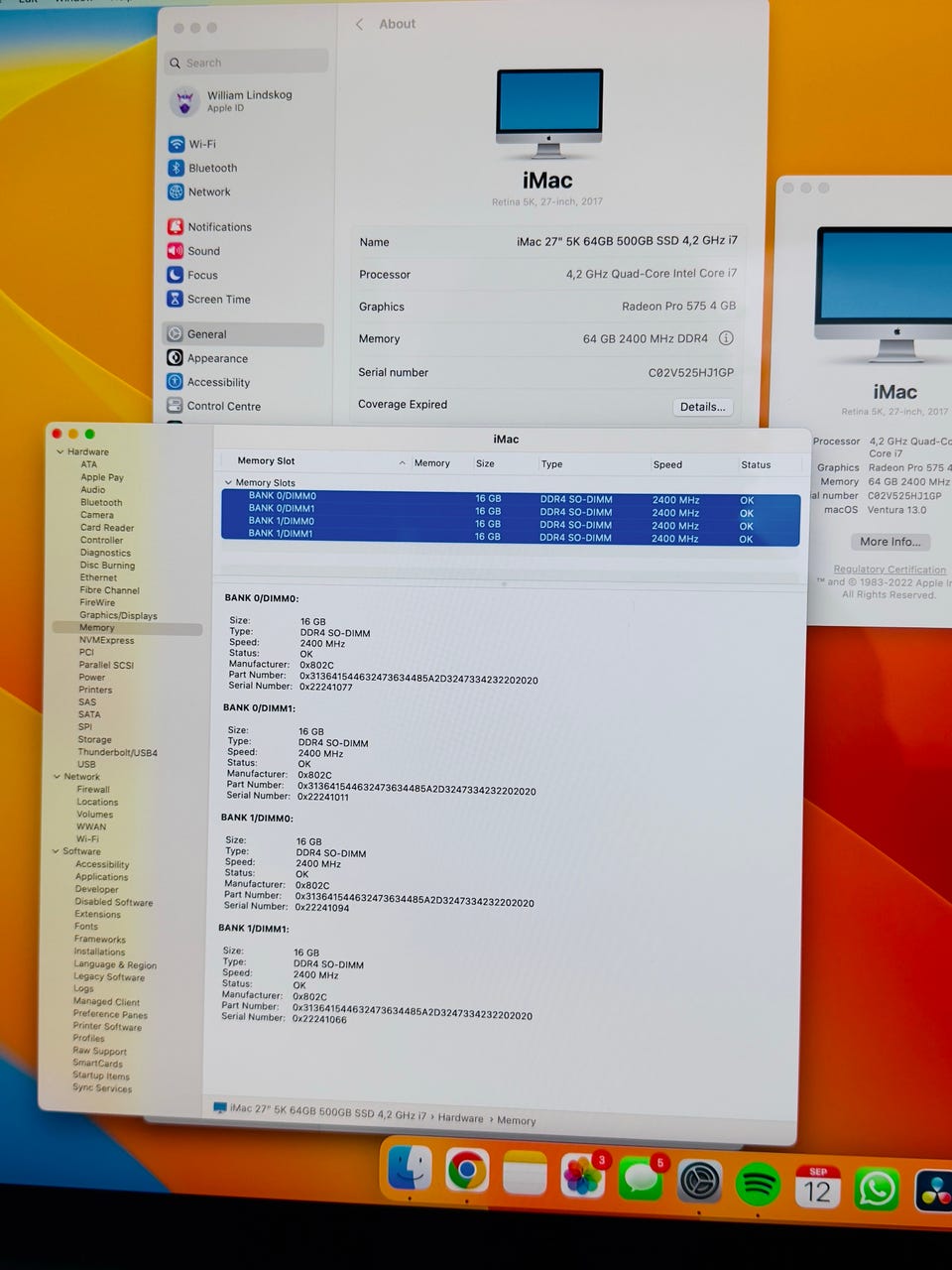This screenshot has width=952, height=1270.
Task: Collapse the Memory Slots disclosure triangle
Action: click(228, 483)
